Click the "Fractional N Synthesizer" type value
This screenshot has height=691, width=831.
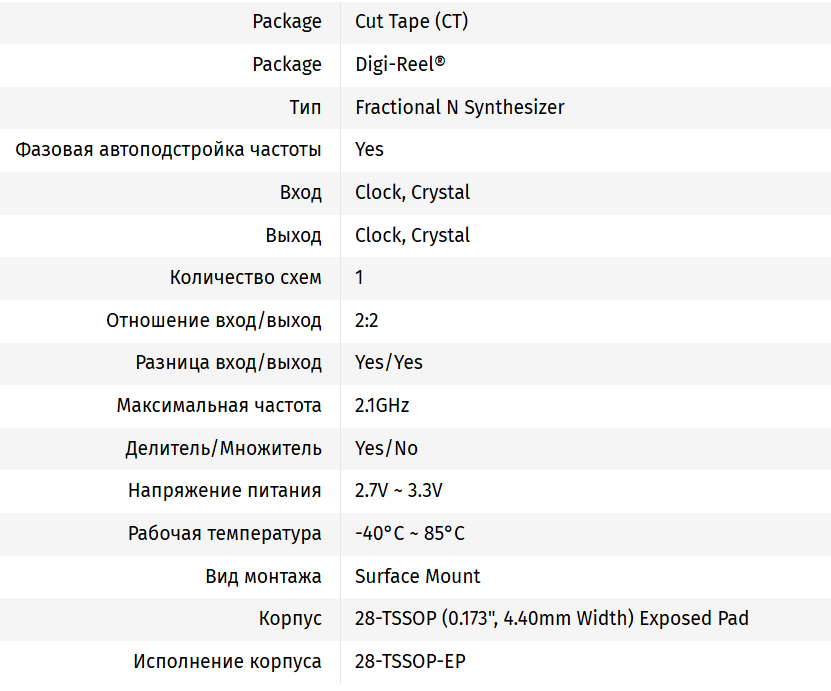[459, 107]
